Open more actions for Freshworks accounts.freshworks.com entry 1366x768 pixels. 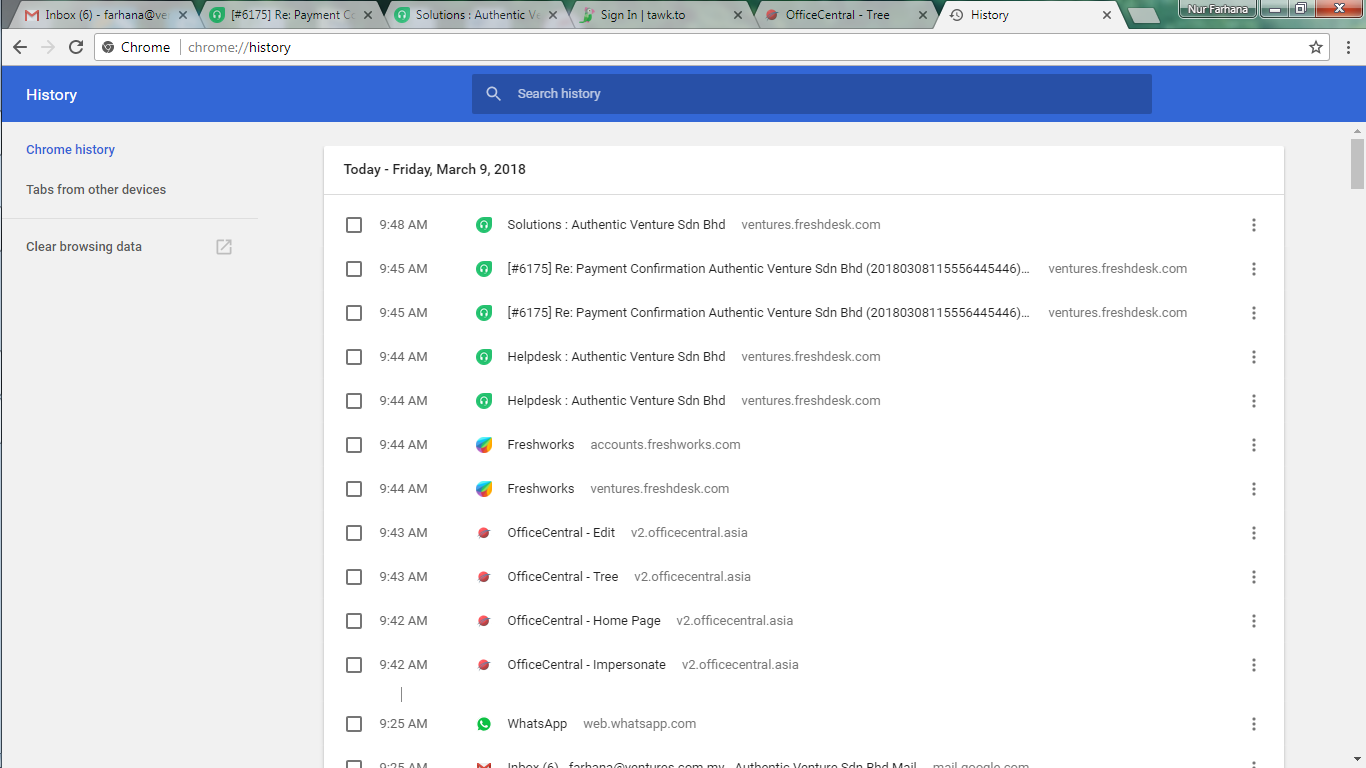(1254, 445)
